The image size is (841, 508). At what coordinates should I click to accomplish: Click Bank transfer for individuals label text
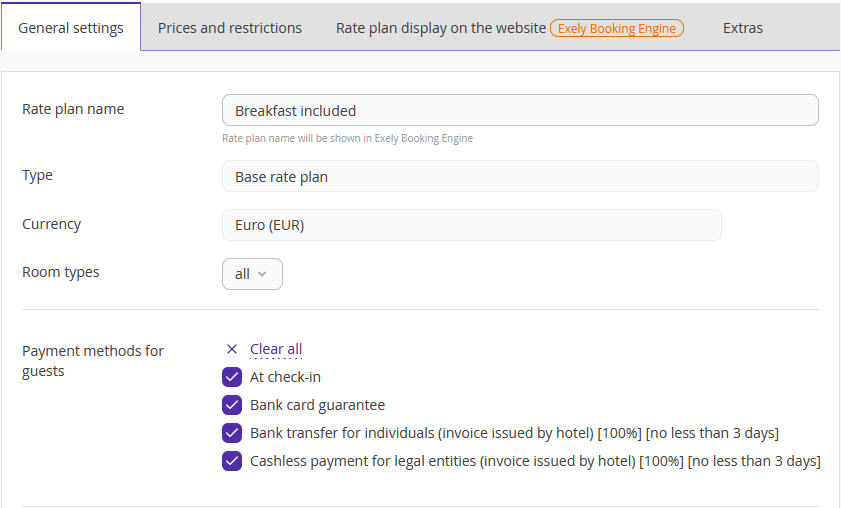tap(514, 433)
